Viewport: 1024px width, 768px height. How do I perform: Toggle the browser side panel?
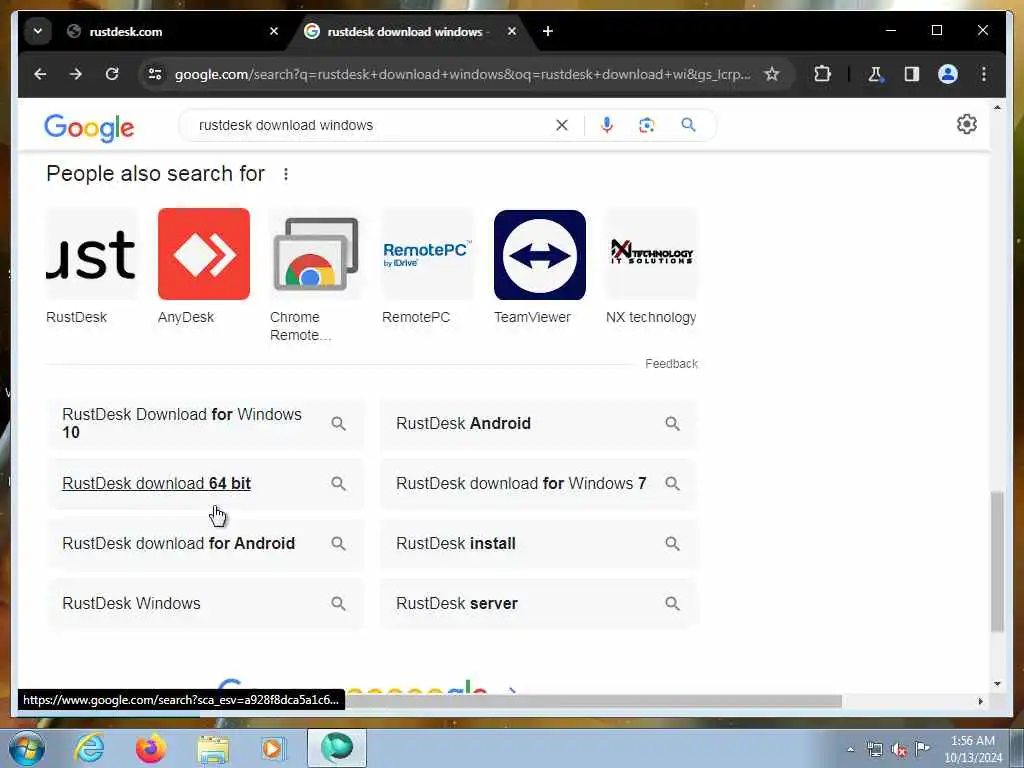pos(912,74)
